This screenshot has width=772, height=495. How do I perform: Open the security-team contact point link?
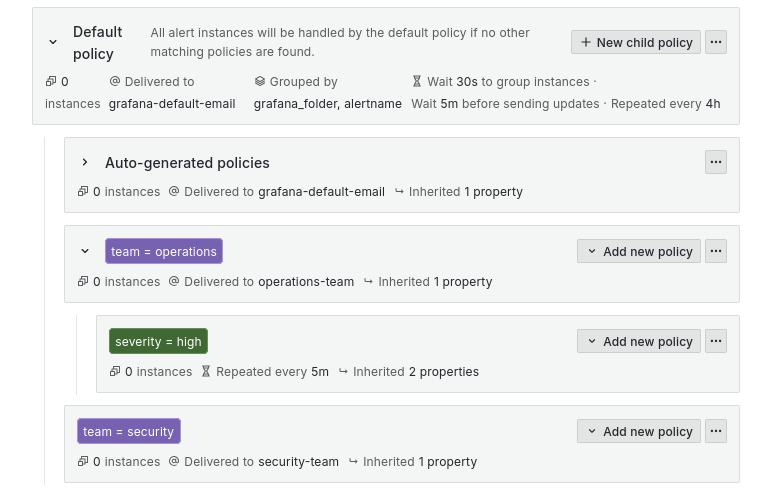pos(298,462)
